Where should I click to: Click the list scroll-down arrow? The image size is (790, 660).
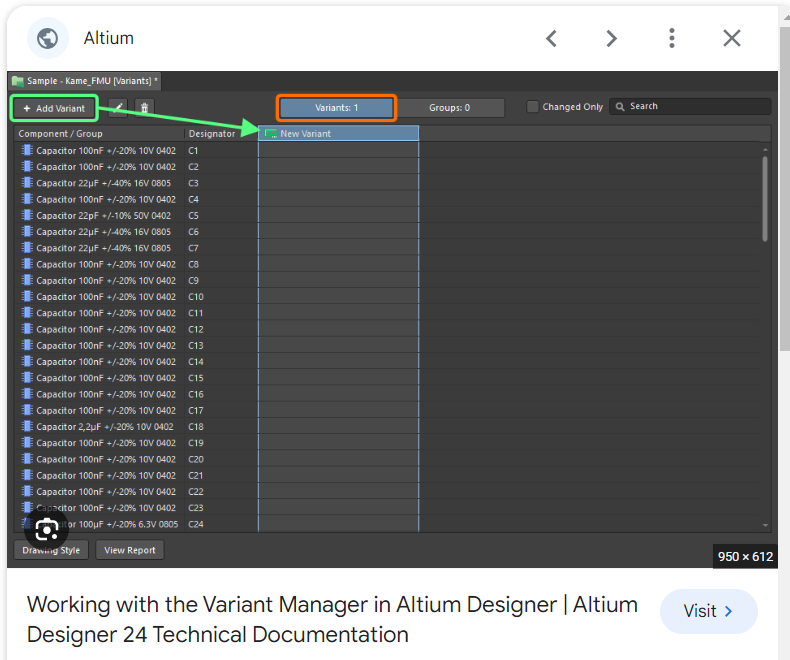[x=765, y=525]
